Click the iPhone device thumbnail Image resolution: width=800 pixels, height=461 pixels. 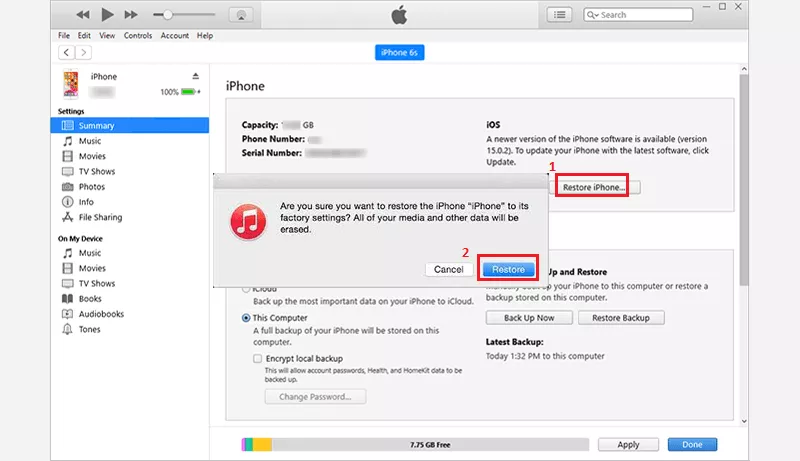pos(71,84)
